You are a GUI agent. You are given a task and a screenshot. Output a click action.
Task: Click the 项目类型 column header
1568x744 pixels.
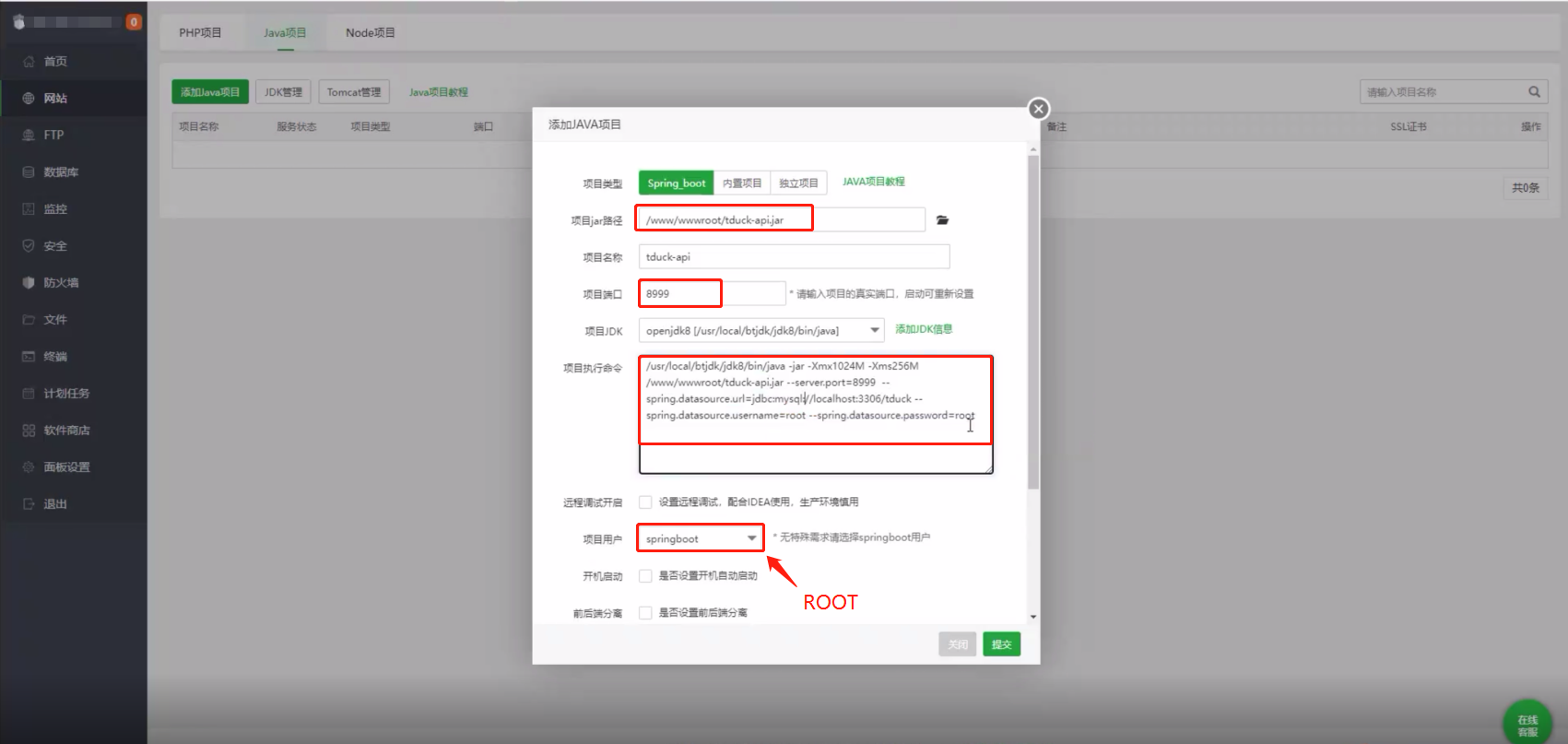(371, 127)
